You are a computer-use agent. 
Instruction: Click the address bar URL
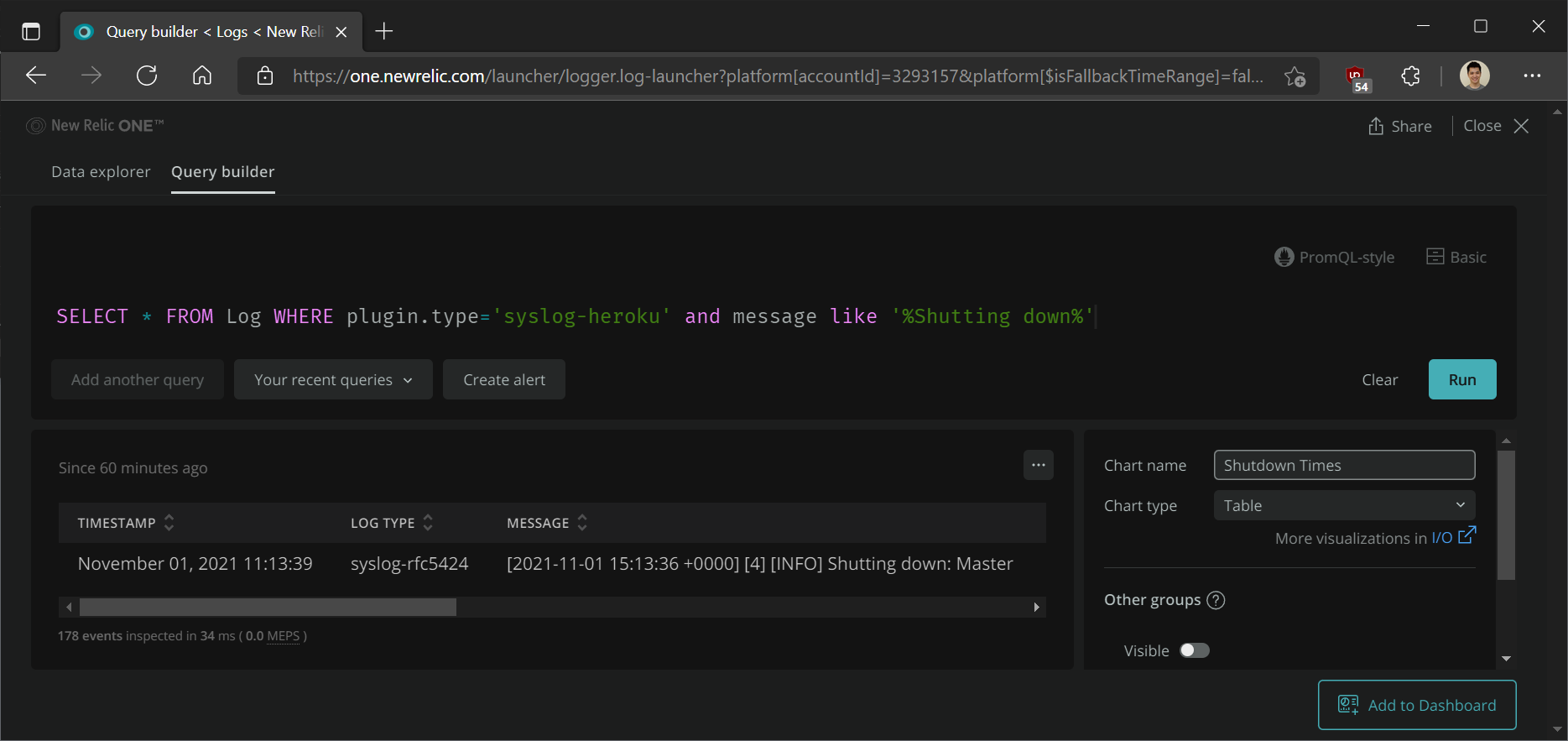(778, 76)
